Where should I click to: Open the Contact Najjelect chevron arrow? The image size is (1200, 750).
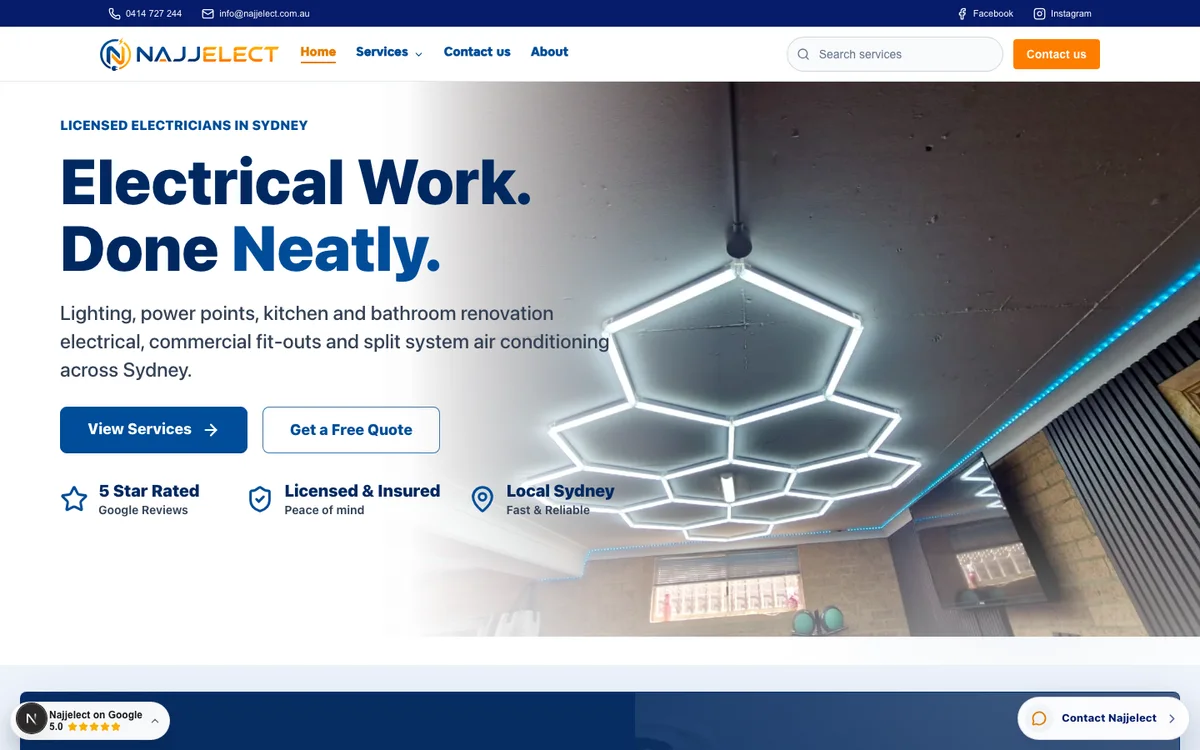(1172, 718)
